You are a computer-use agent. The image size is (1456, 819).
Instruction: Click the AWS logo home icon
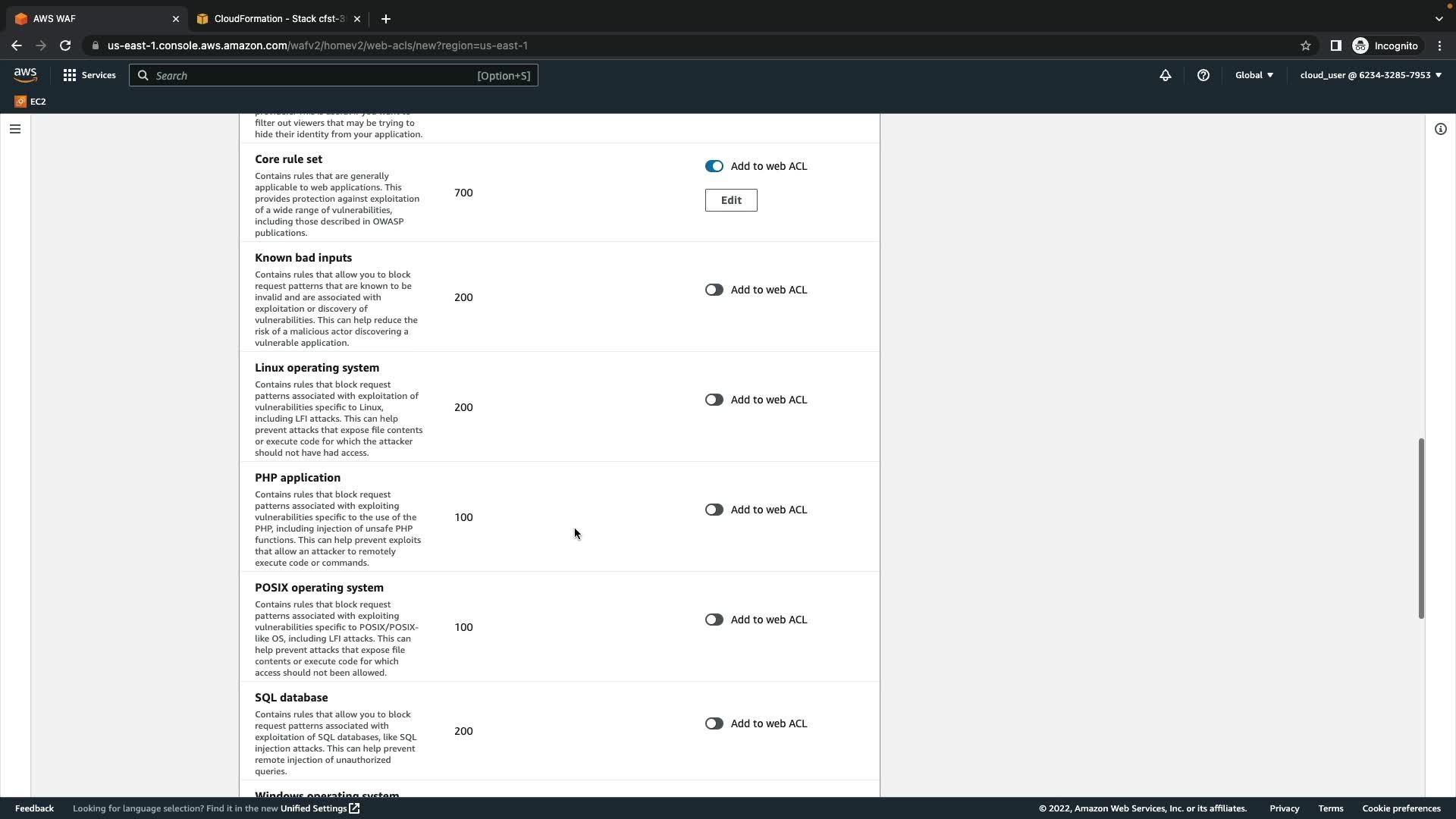pos(25,74)
